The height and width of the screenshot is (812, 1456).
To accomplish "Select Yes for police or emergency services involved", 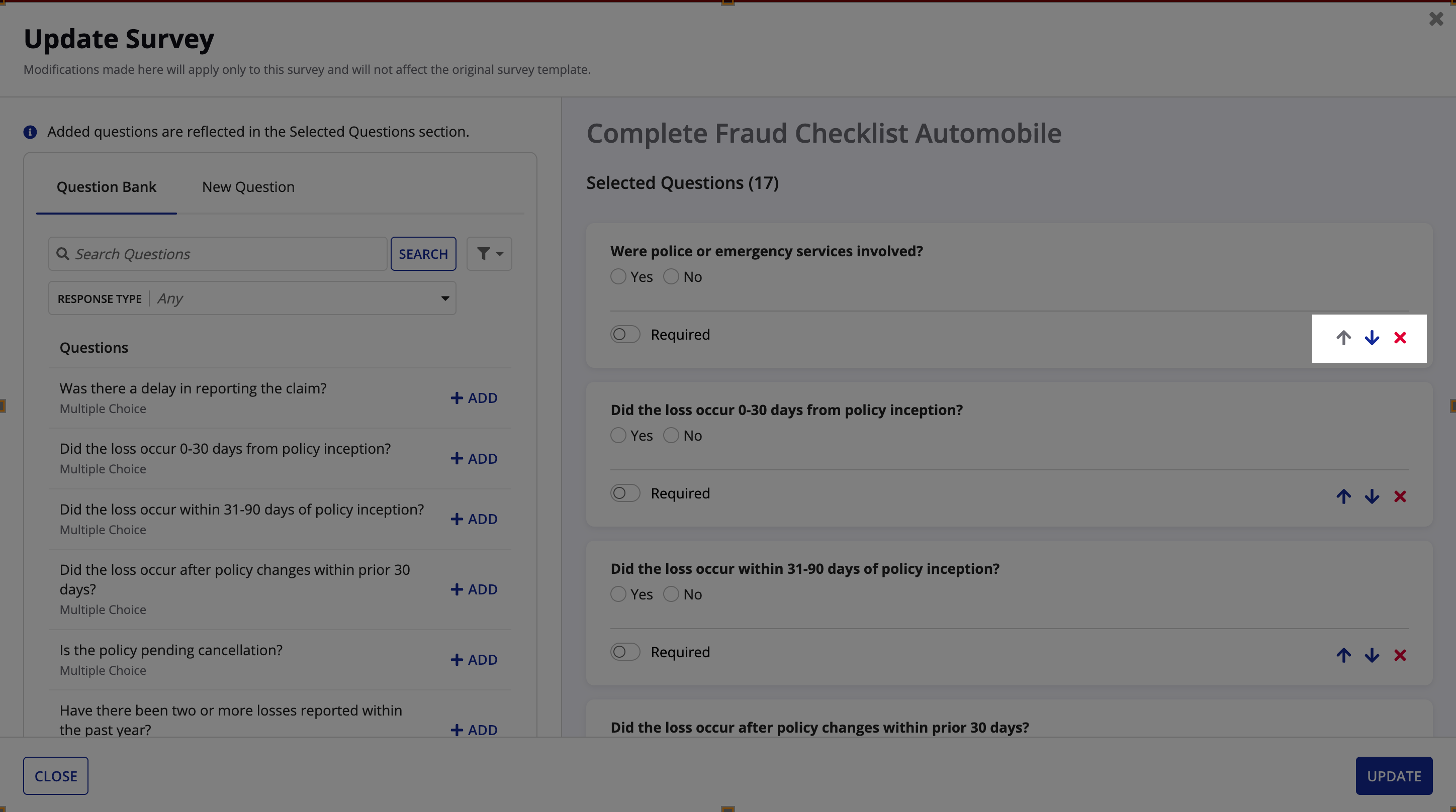I will 618,277.
